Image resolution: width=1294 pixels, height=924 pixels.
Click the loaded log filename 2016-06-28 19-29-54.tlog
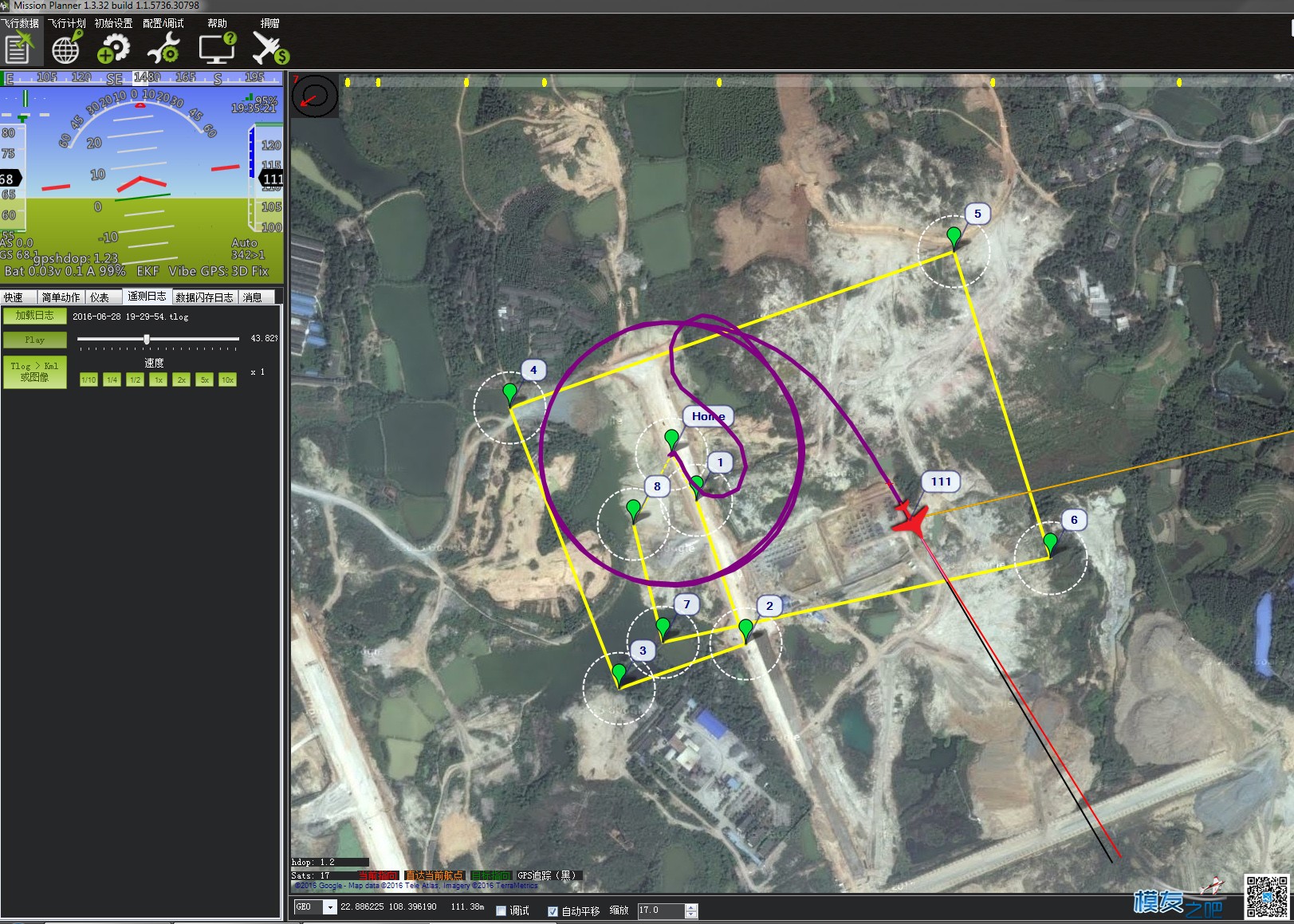coord(131,317)
